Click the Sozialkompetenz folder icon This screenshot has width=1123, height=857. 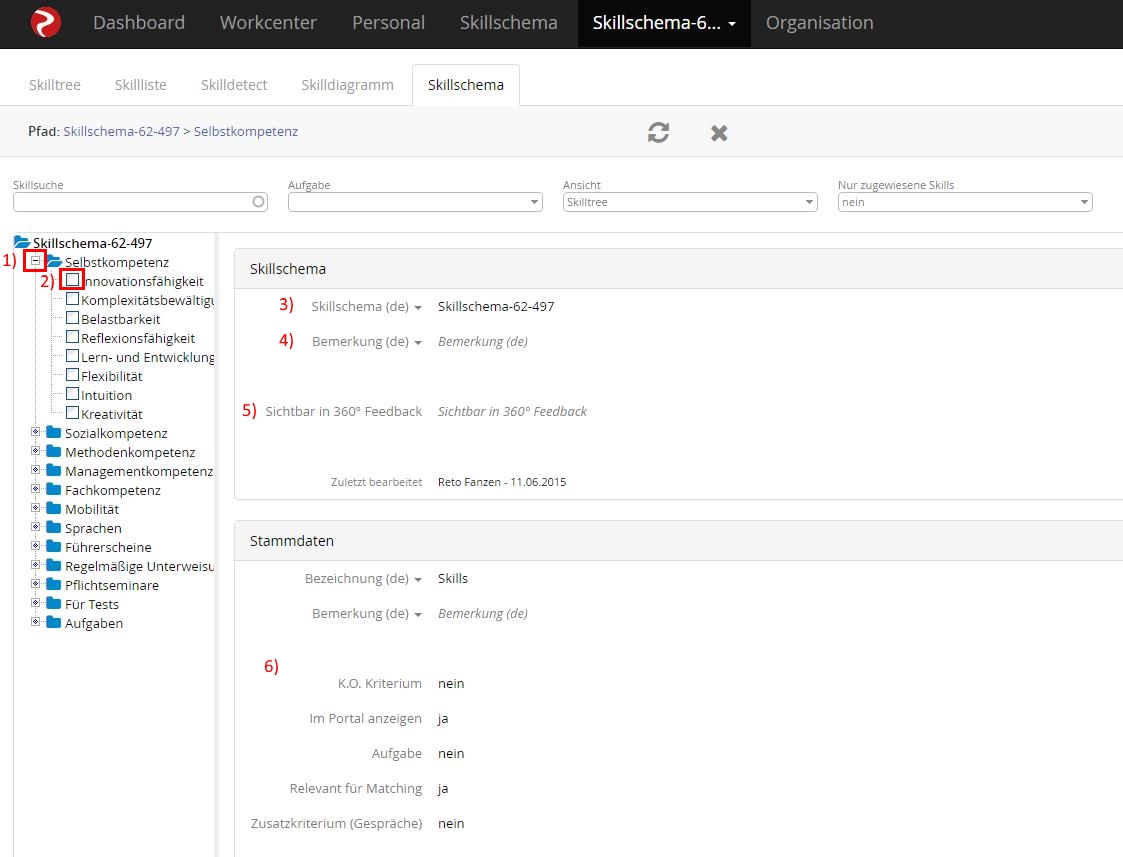click(x=54, y=432)
